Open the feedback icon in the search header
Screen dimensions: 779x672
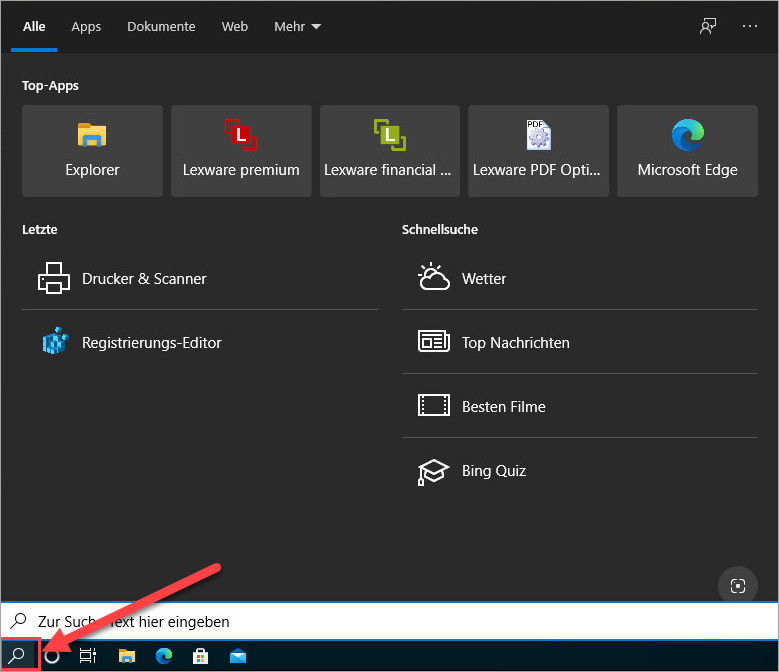tap(707, 26)
